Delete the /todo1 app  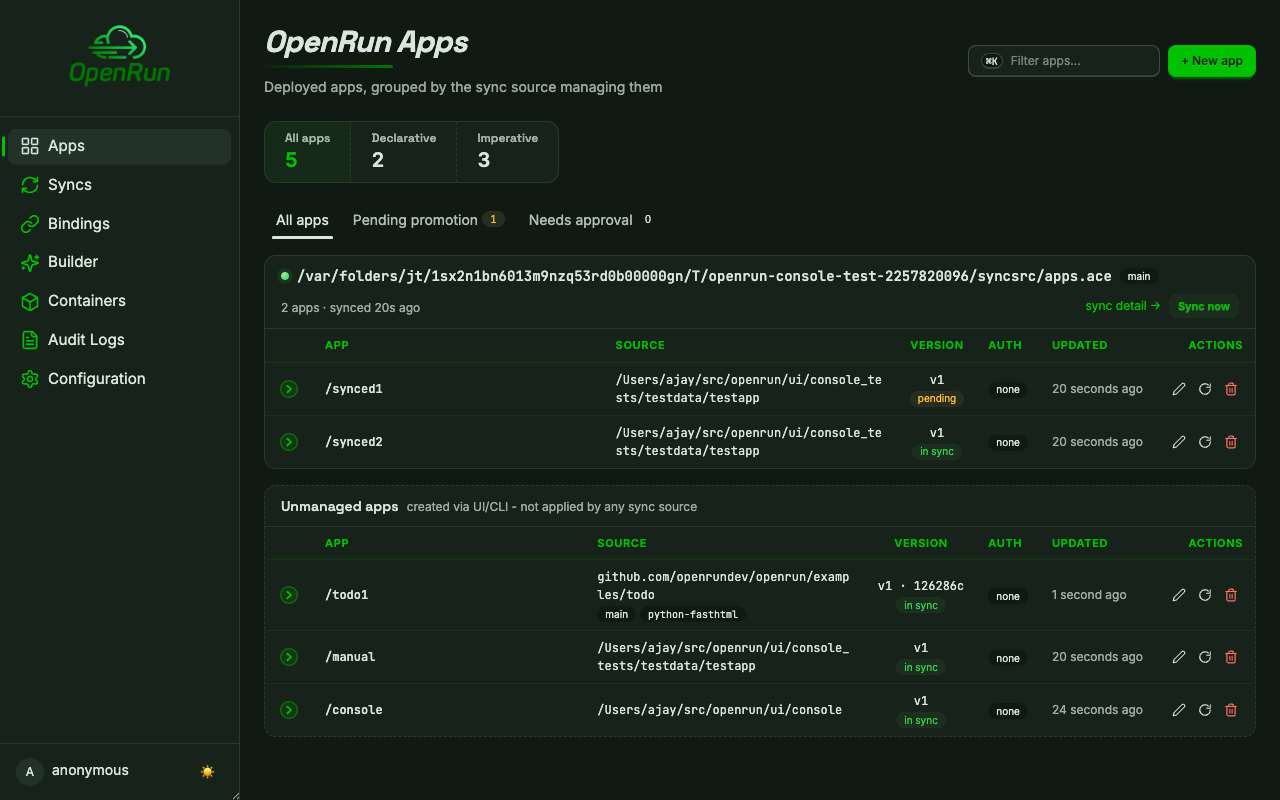pyautogui.click(x=1231, y=595)
